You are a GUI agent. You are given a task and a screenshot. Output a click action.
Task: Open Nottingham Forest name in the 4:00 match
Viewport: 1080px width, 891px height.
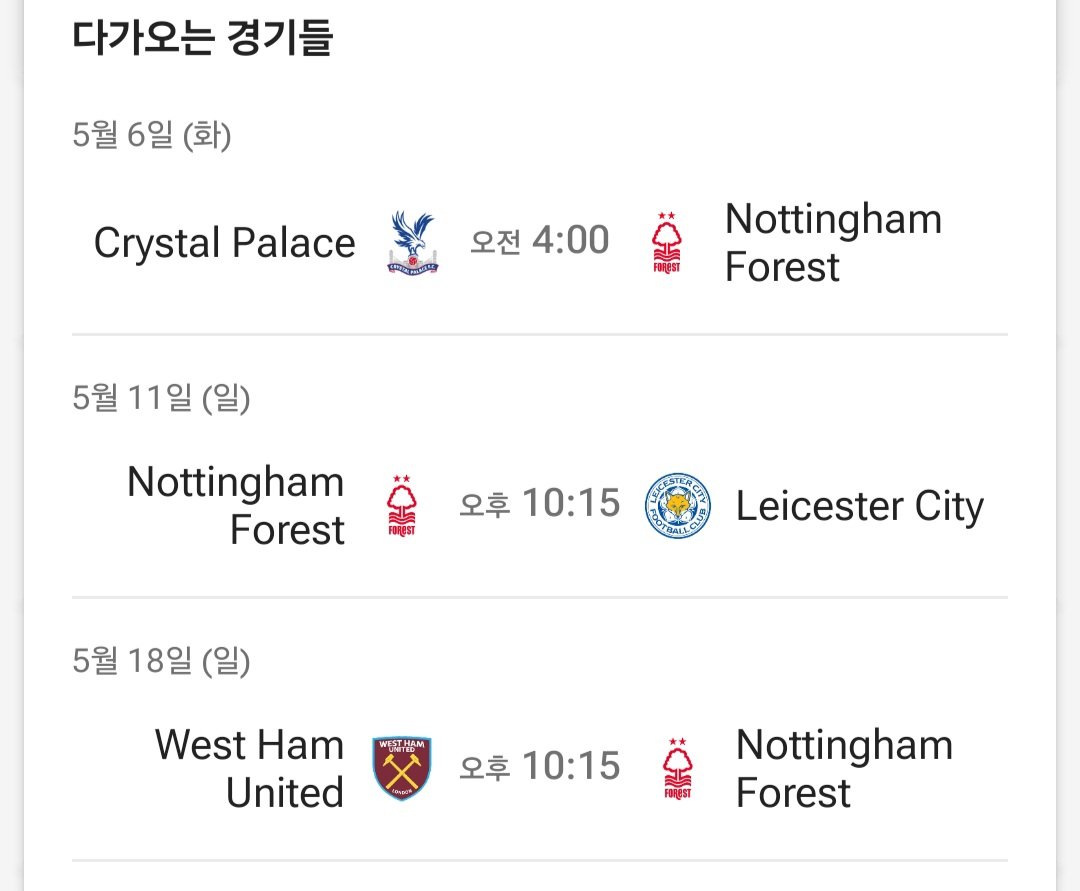[x=833, y=242]
